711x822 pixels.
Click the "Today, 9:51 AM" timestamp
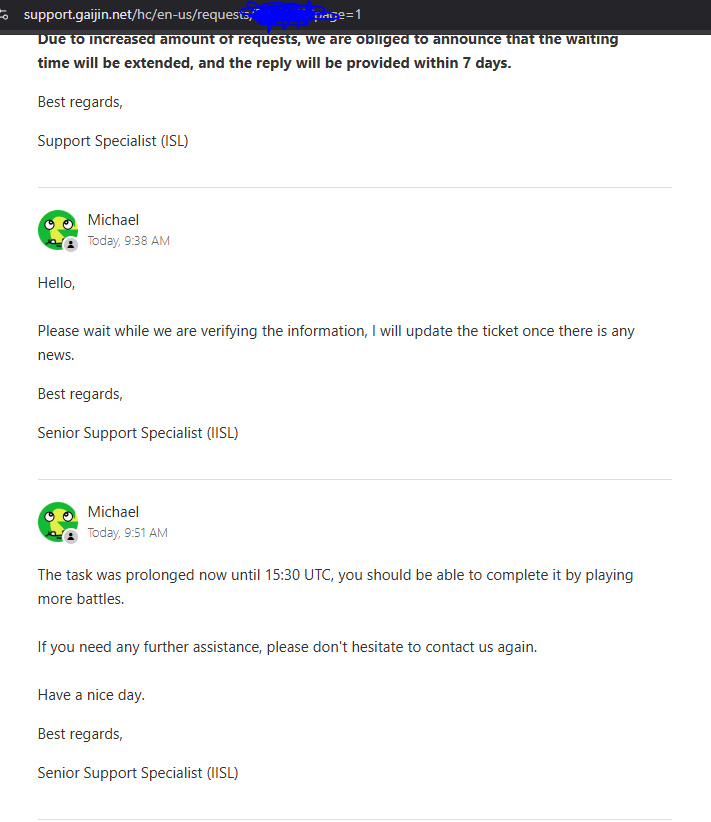(x=127, y=533)
